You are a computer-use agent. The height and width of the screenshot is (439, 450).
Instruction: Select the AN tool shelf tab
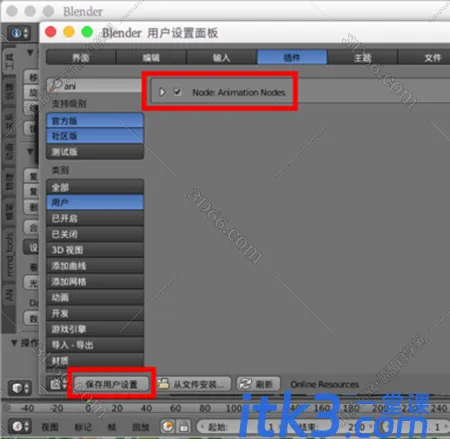(9, 295)
